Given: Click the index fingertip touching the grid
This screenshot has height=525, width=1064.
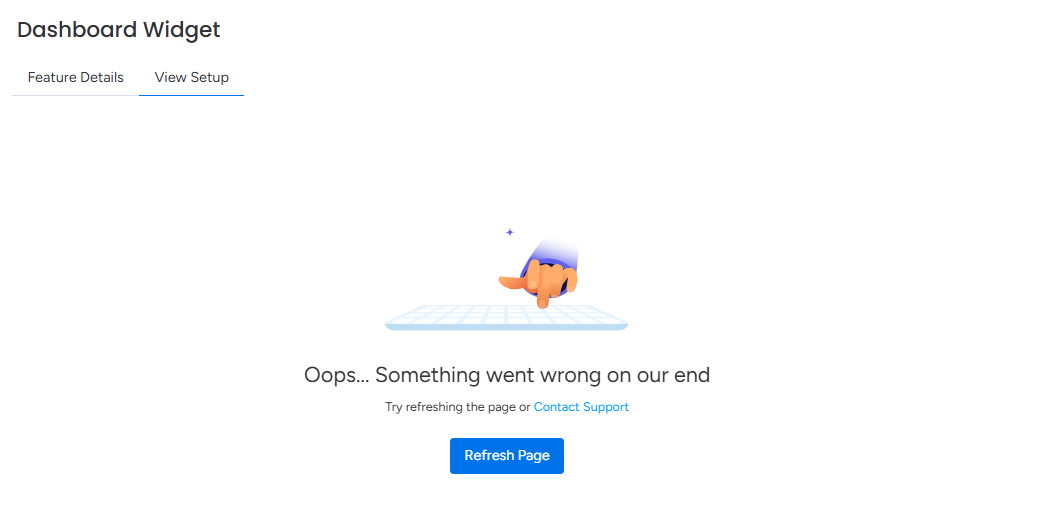Looking at the screenshot, I should coord(542,304).
